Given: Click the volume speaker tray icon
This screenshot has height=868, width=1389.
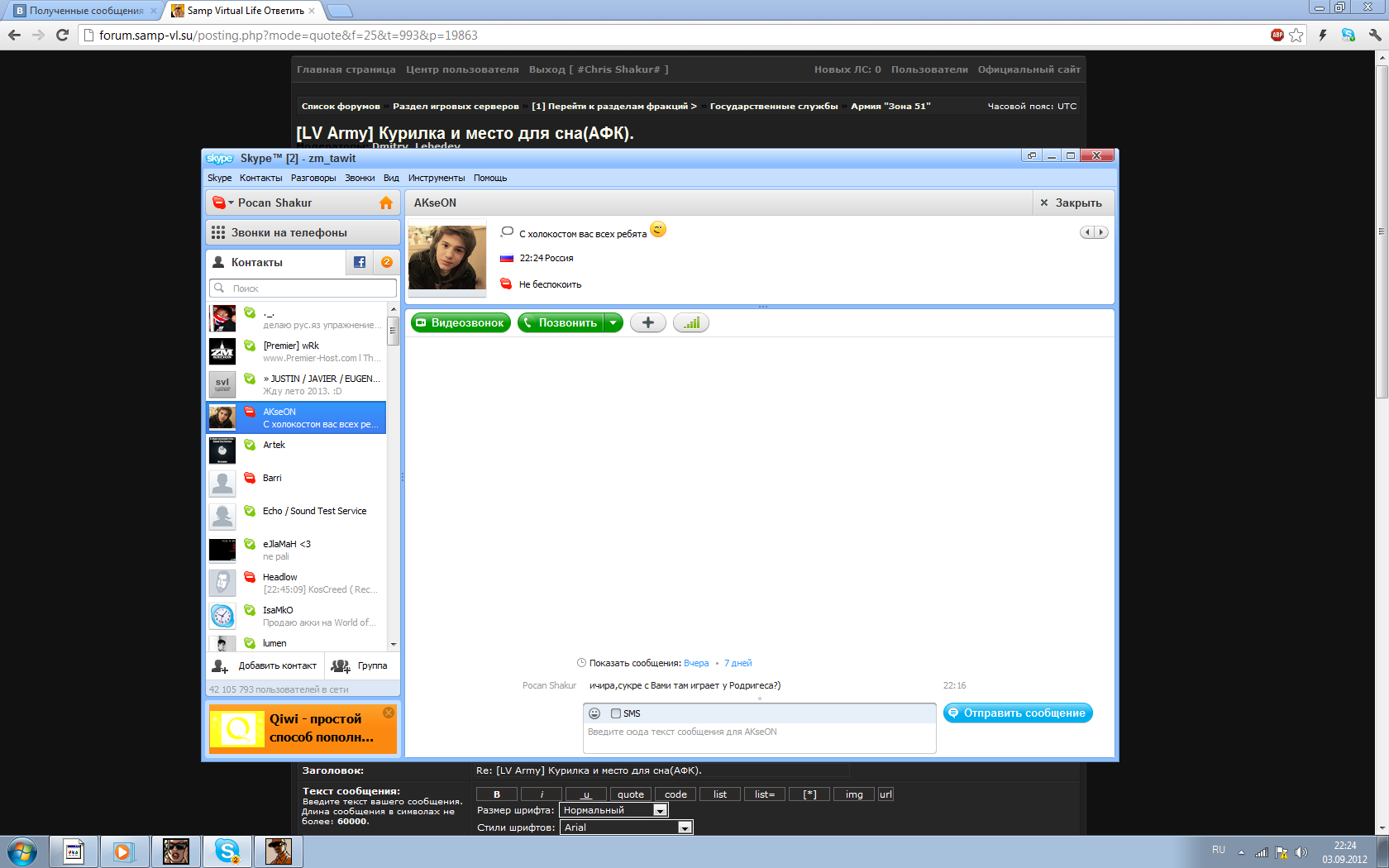Looking at the screenshot, I should pos(1301,852).
